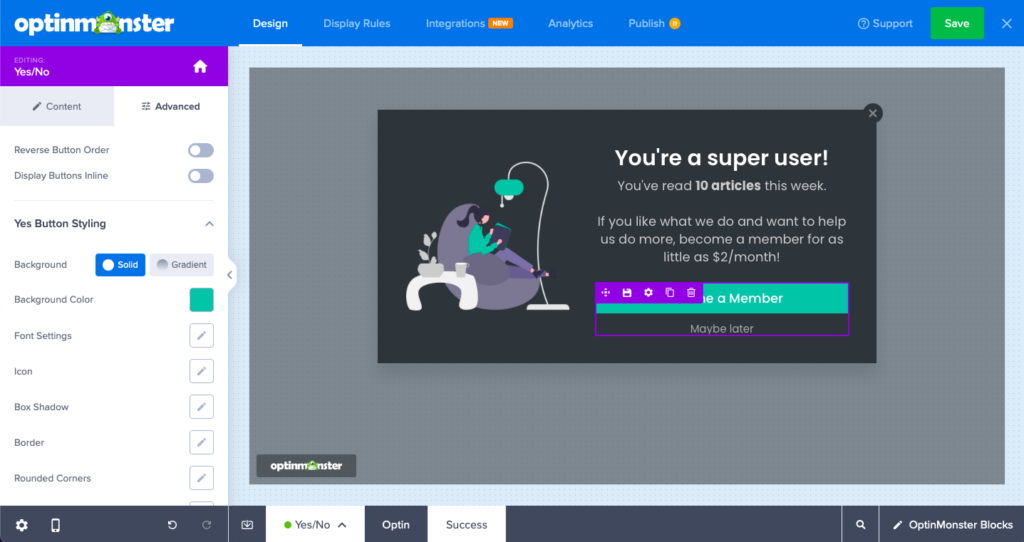Click the move handle on block toolbar

[605, 293]
